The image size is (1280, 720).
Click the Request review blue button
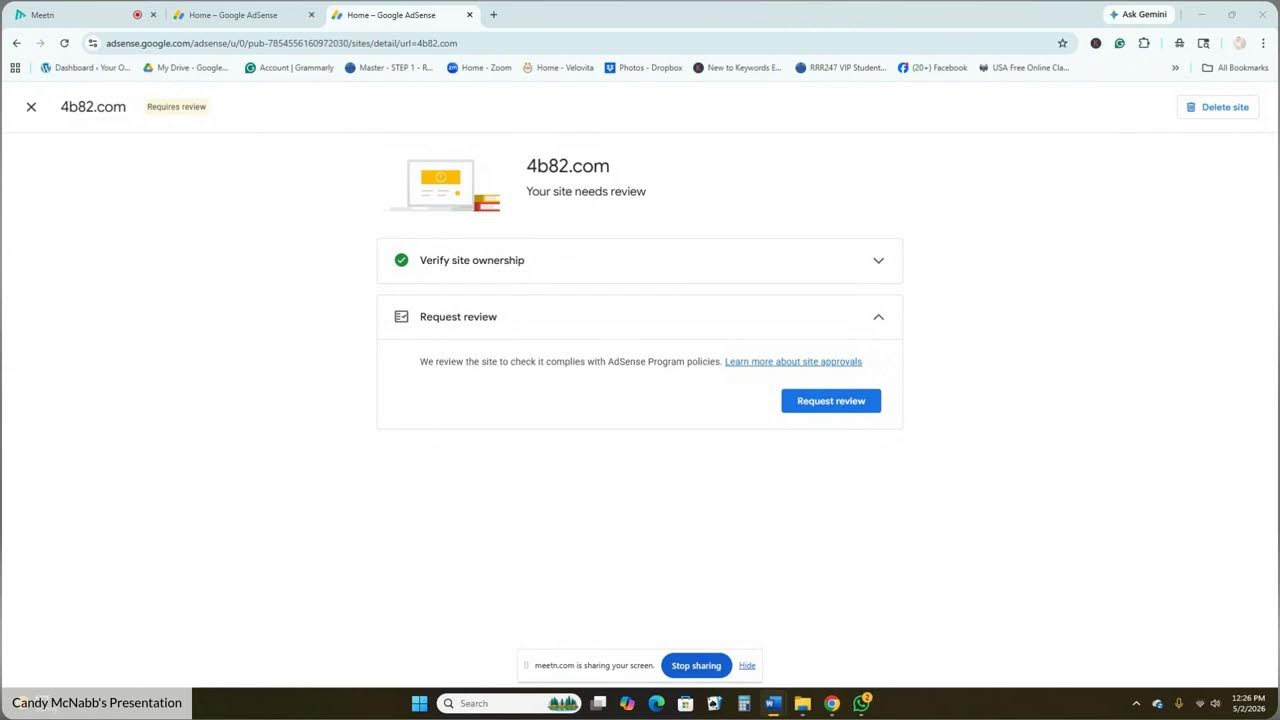pyautogui.click(x=831, y=401)
